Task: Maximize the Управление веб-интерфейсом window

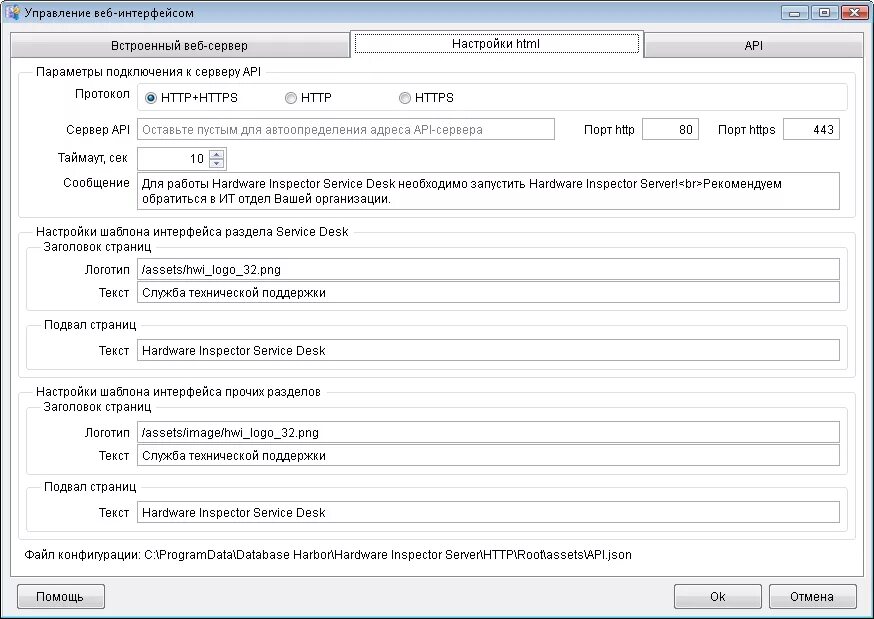Action: tap(824, 12)
